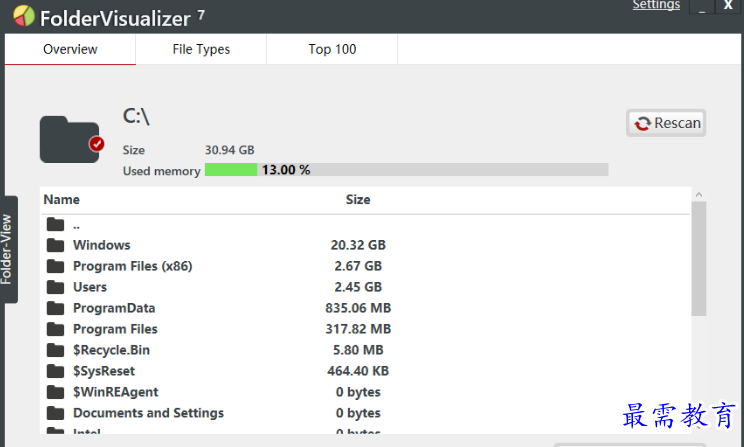744x447 pixels.
Task: Minimize the FolderVisualizer window
Action: coord(702,6)
